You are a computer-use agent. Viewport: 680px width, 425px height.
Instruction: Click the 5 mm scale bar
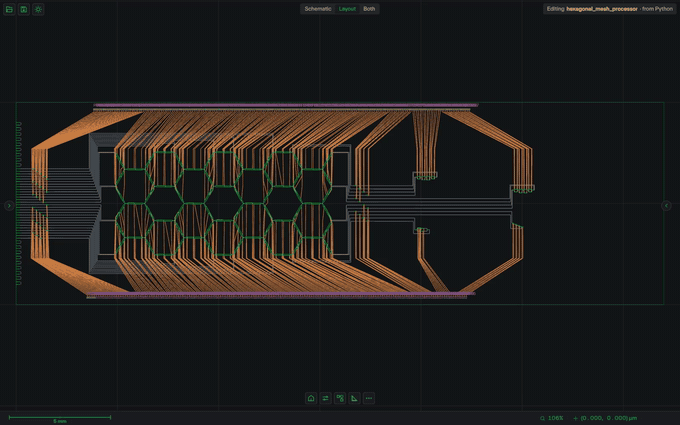point(60,418)
